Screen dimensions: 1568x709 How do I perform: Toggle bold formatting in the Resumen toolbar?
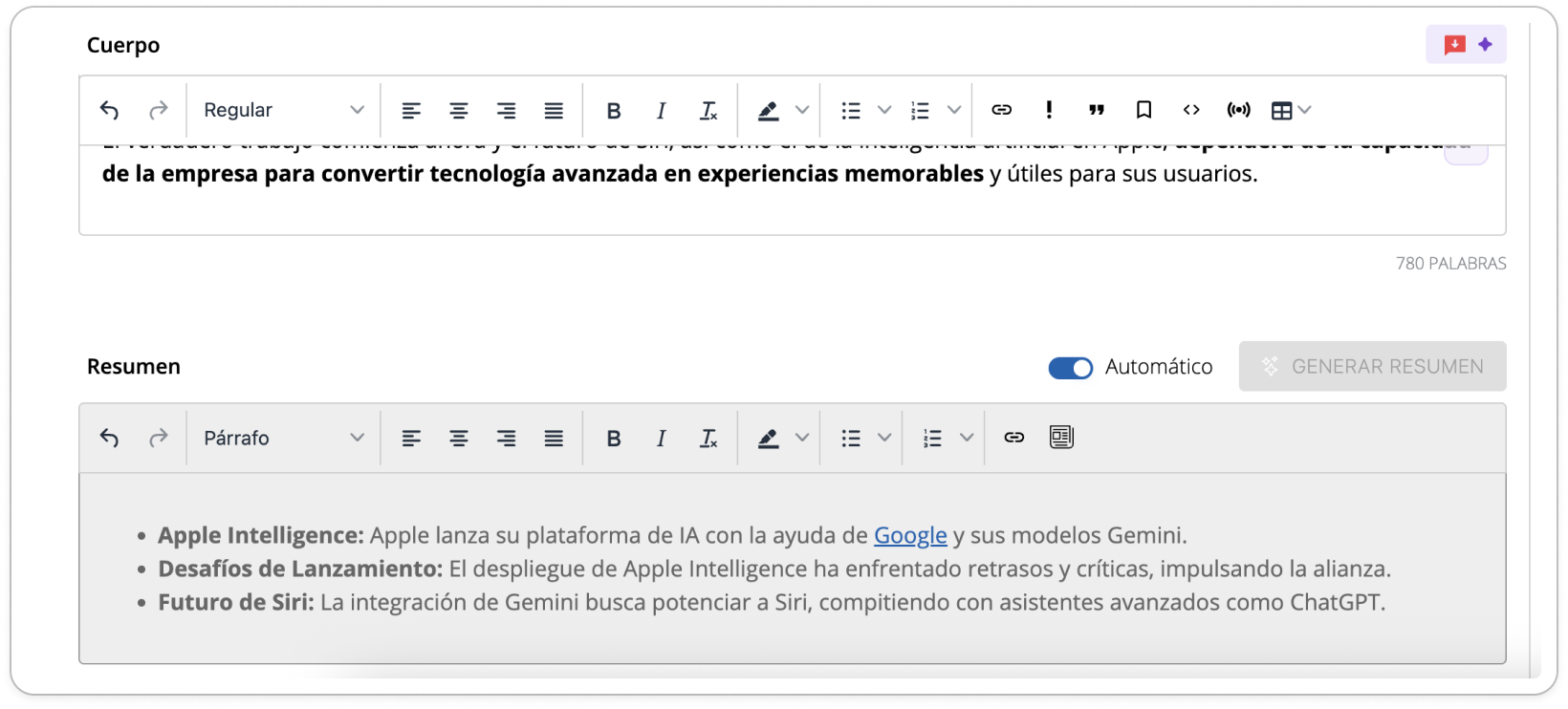pyautogui.click(x=614, y=439)
